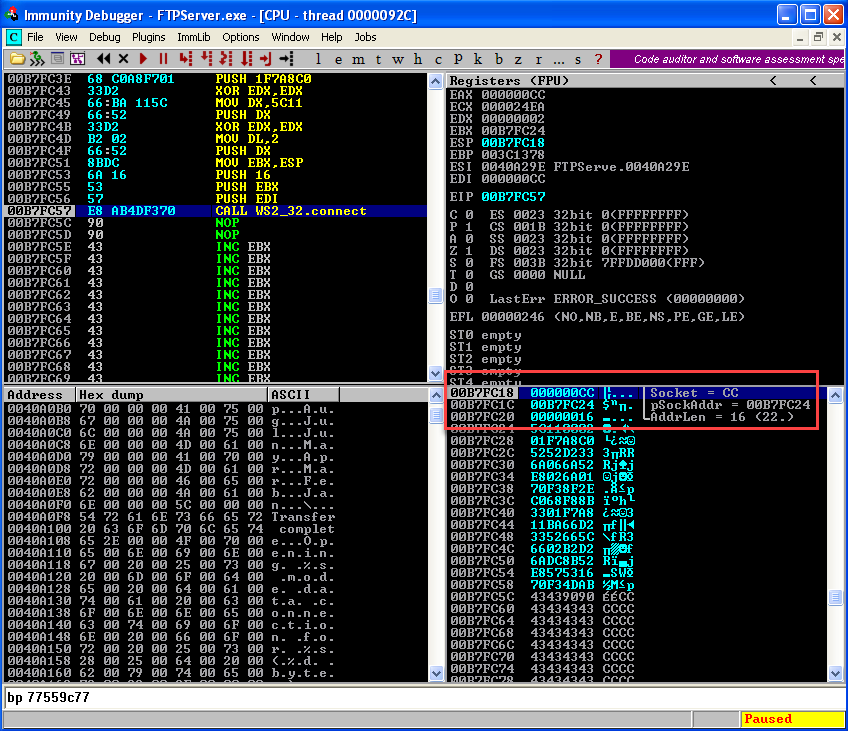This screenshot has width=848, height=731.
Task: Click the Step into toolbar icon
Action: coord(186,59)
